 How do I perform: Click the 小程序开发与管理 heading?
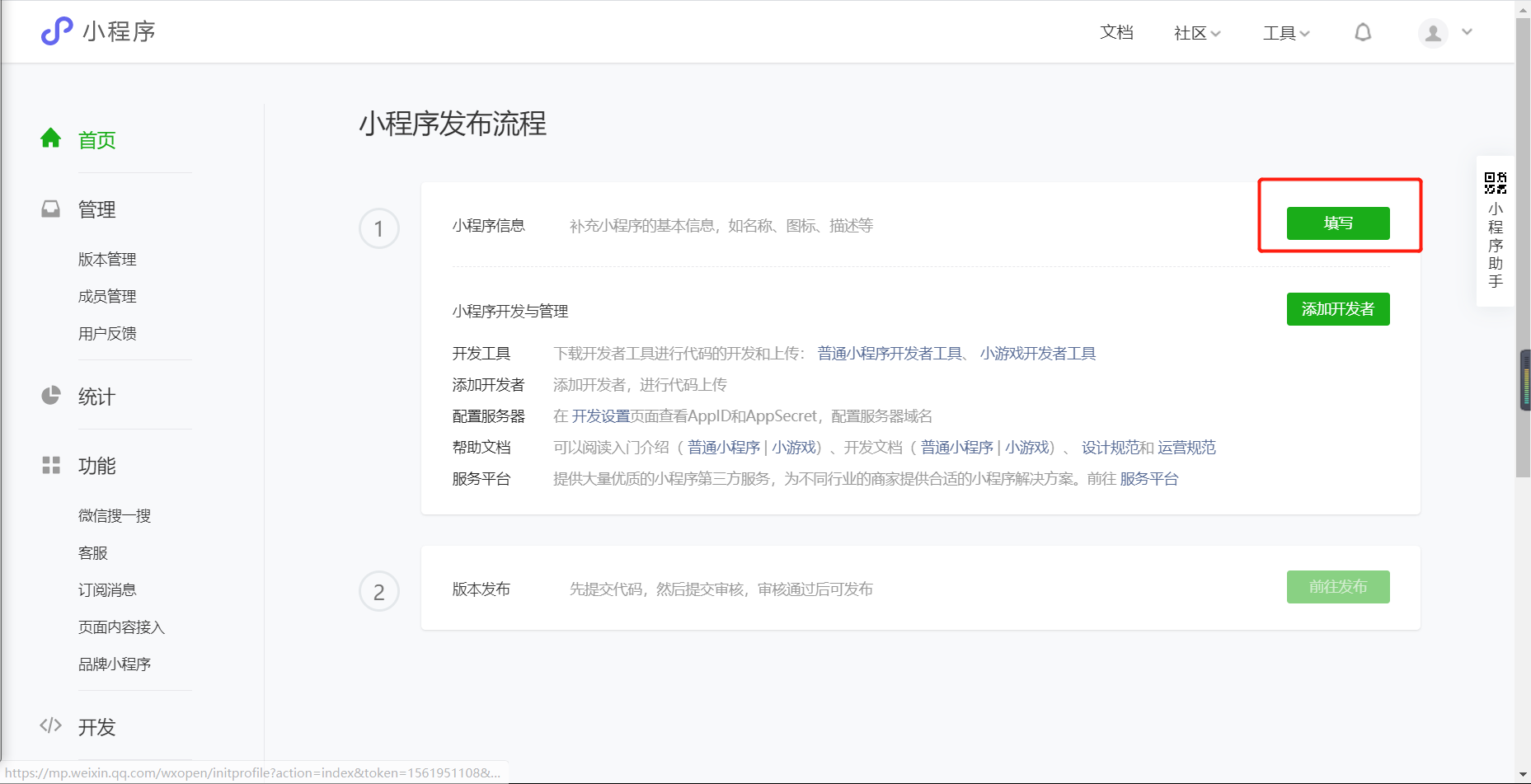tap(510, 312)
